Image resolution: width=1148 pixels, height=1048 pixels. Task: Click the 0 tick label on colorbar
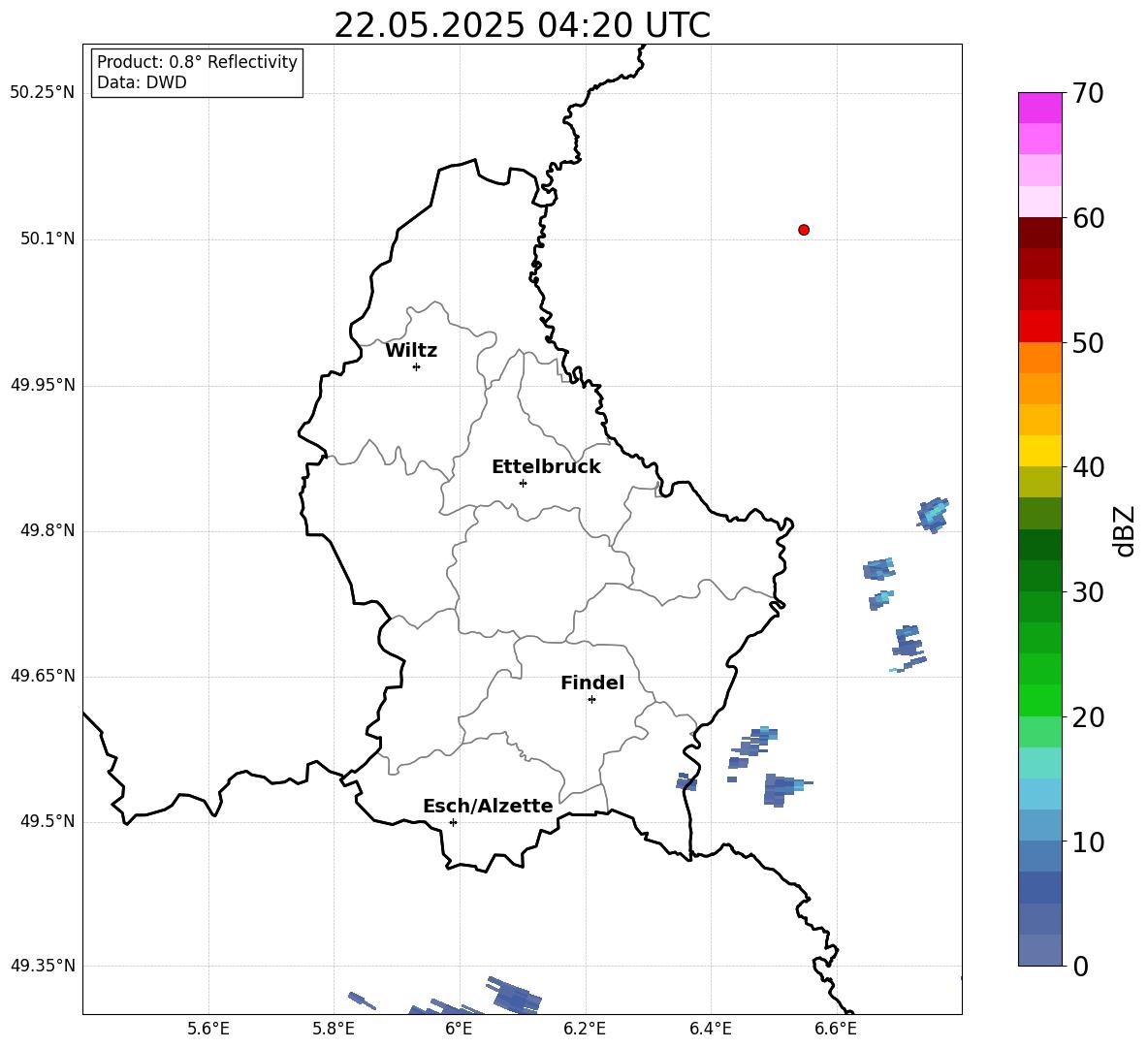[1080, 966]
